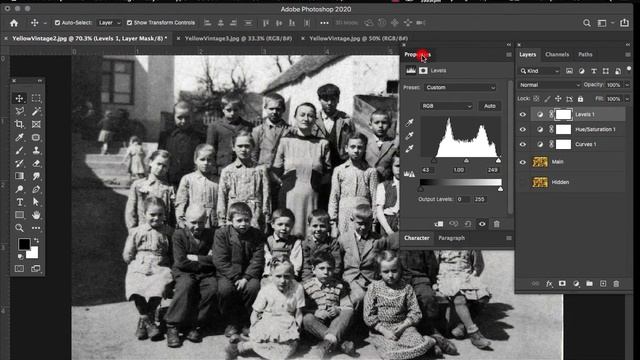Image resolution: width=640 pixels, height=360 pixels.
Task: Toggle Quick Mask mode
Action: 19,269
